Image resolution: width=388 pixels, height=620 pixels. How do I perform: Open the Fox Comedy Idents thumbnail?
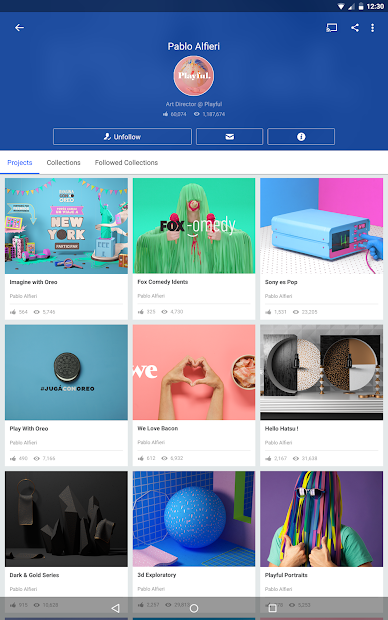(194, 226)
